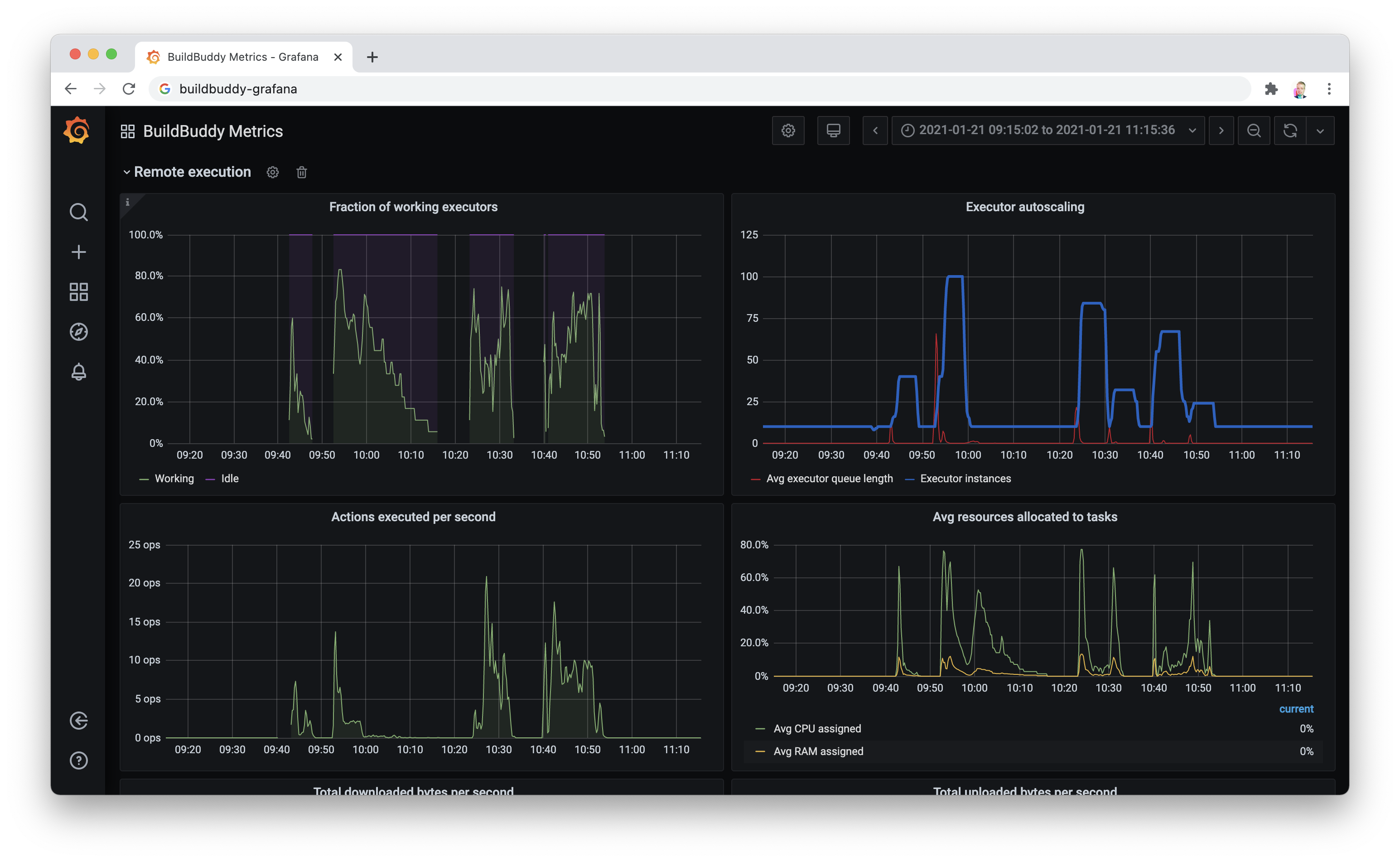Viewport: 1400px width, 862px height.
Task: Shift time range backward with left arrow
Action: [x=875, y=131]
